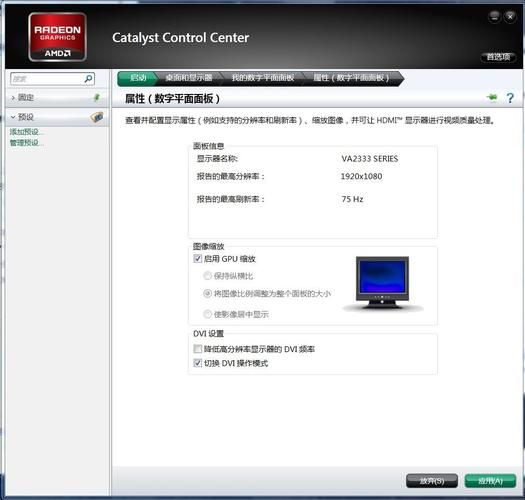This screenshot has height=500, width=525.
Task: Go to the 启动 breadcrumb tab
Action: click(x=138, y=78)
